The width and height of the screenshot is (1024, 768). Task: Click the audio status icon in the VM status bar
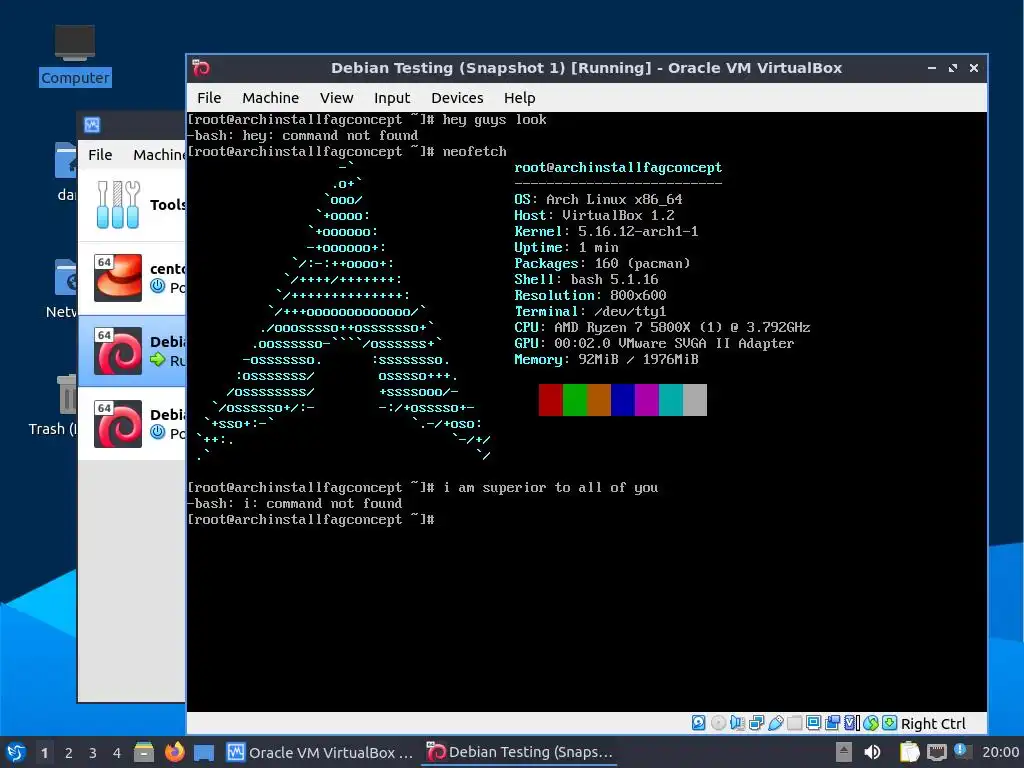point(737,723)
